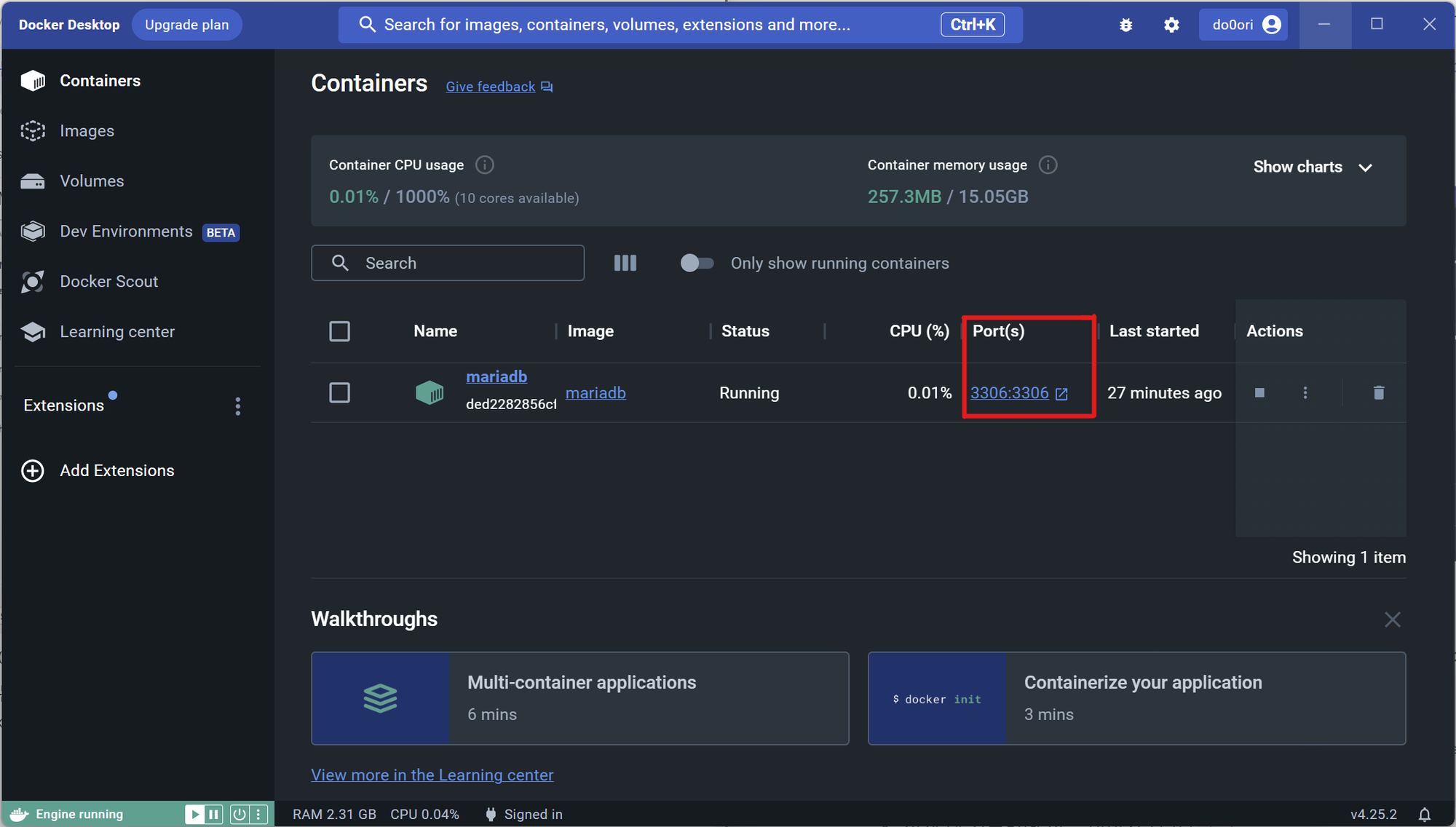Sort by Port(s) column header
This screenshot has height=827, width=1456.
pyautogui.click(x=998, y=331)
